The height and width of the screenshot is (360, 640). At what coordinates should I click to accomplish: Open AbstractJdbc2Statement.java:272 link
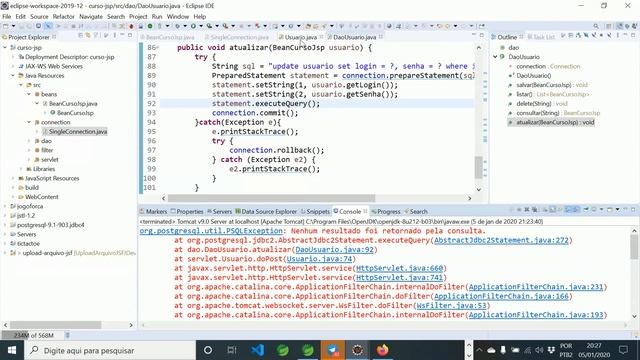(501, 240)
